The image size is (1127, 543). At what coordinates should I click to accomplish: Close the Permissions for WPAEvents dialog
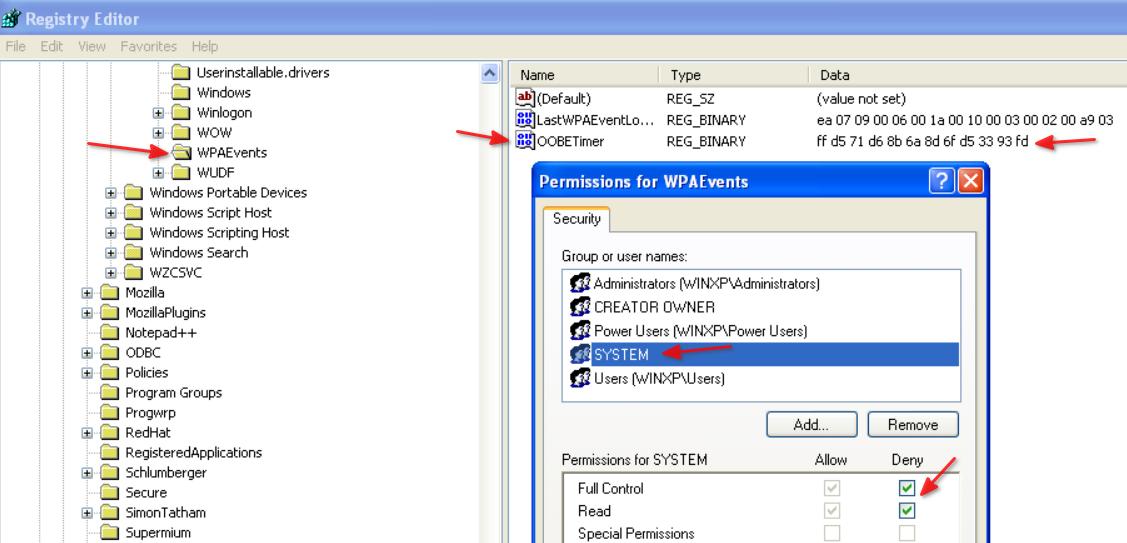click(x=970, y=181)
